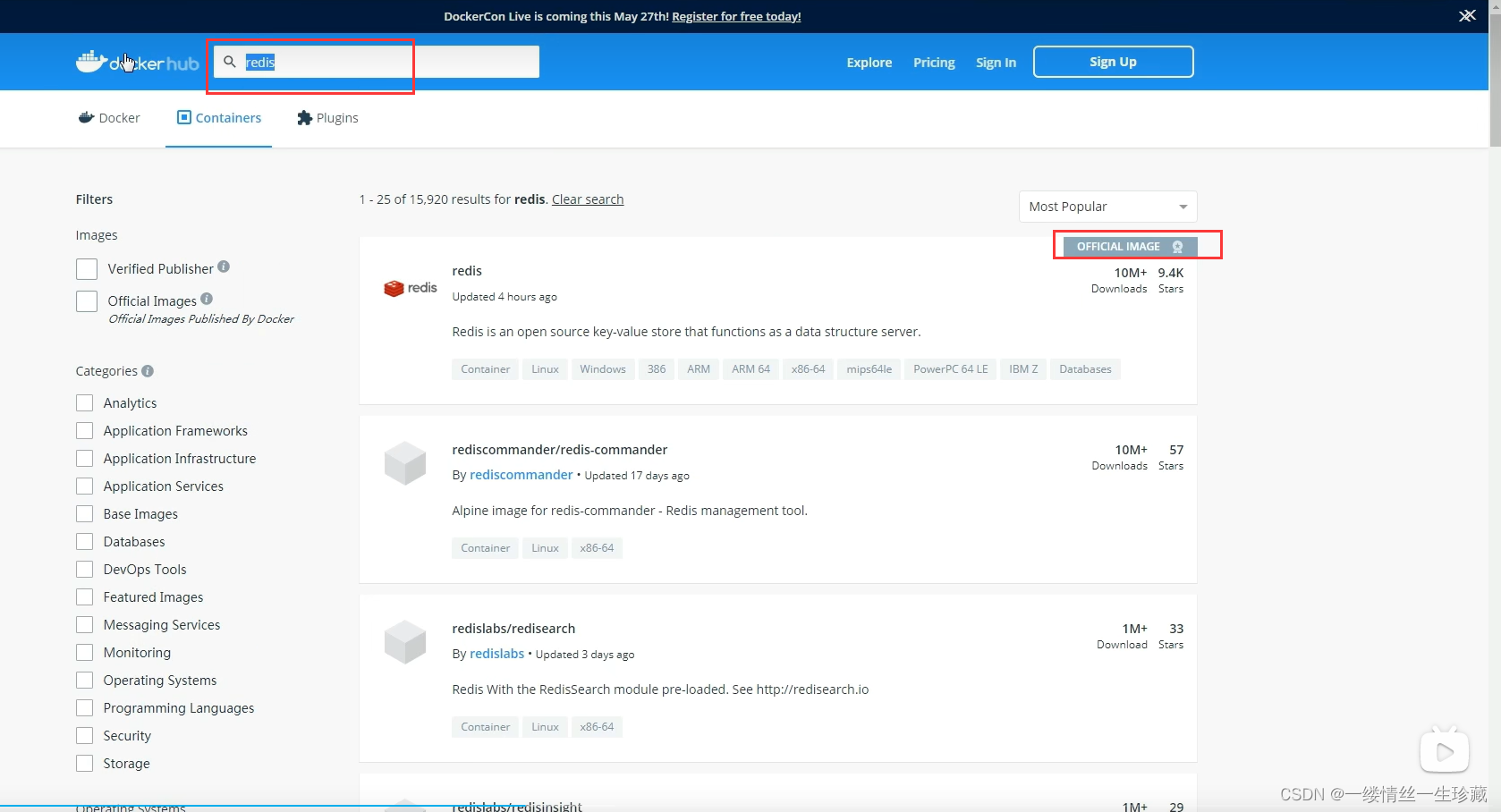Image resolution: width=1501 pixels, height=812 pixels.
Task: Check the DevOps Tools category
Action: click(x=85, y=569)
